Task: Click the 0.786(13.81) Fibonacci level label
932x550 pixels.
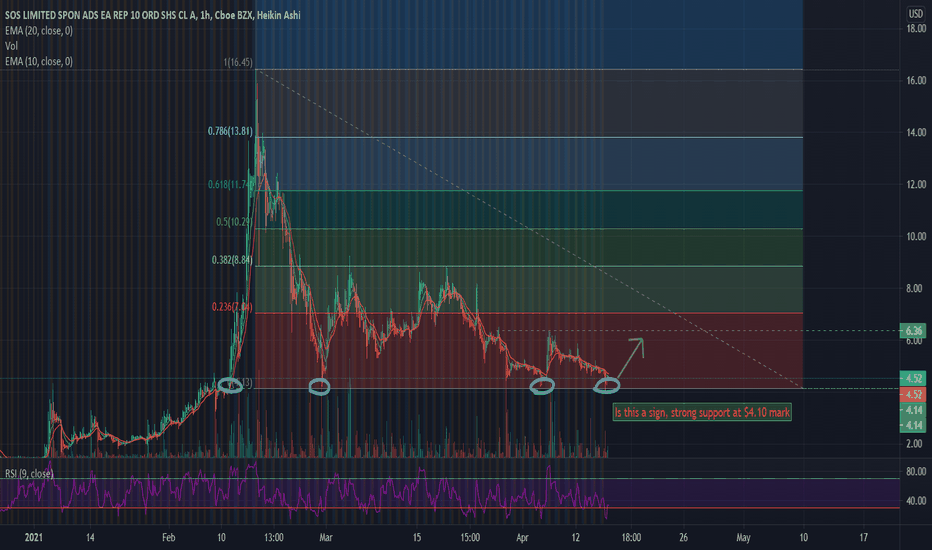Action: (230, 131)
